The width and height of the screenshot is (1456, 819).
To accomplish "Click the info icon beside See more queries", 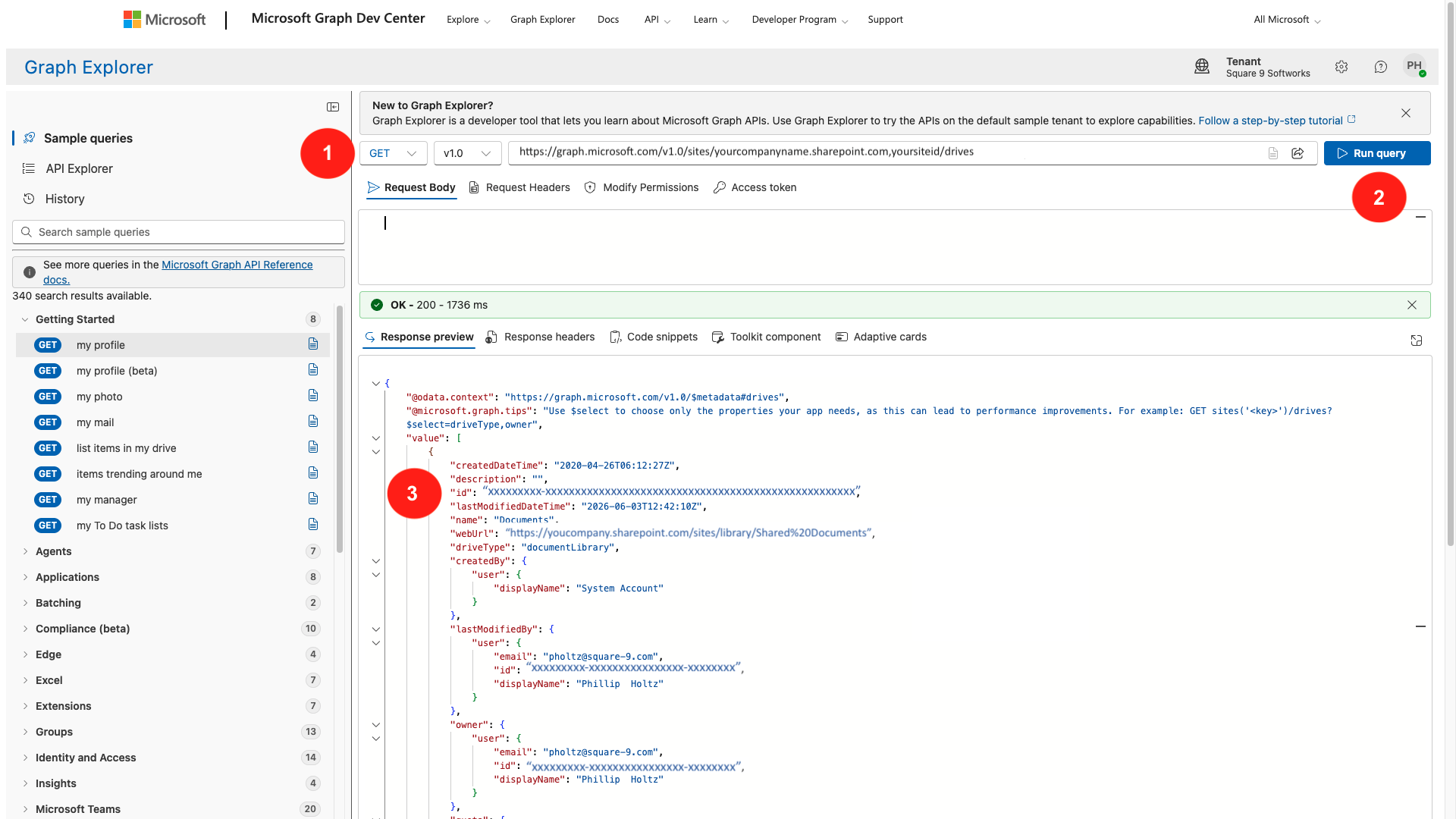I will [x=30, y=272].
